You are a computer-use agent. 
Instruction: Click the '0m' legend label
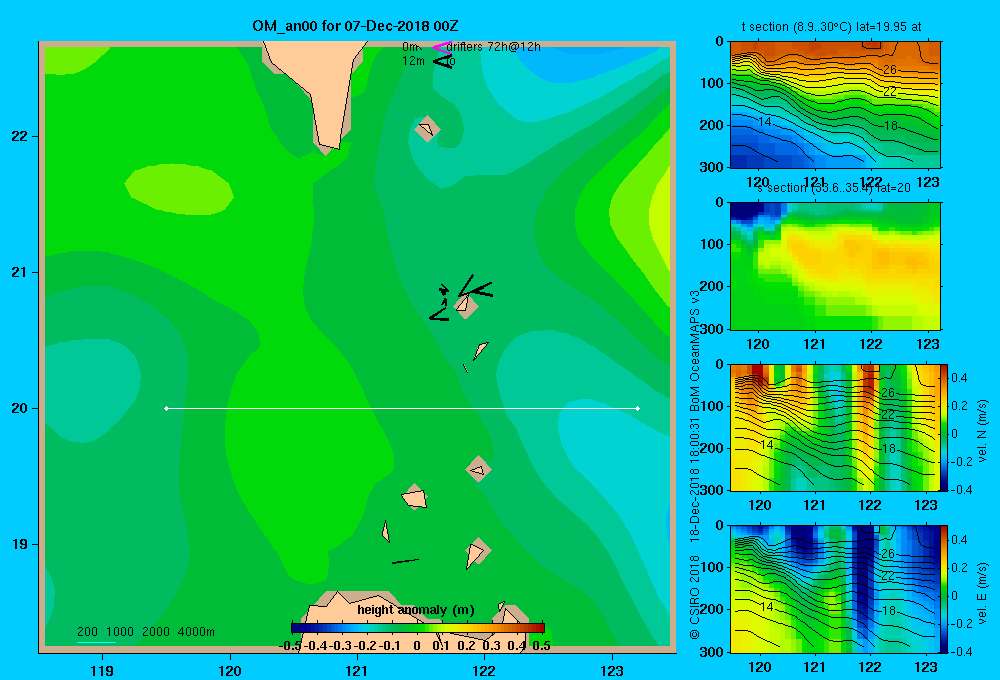pos(411,47)
